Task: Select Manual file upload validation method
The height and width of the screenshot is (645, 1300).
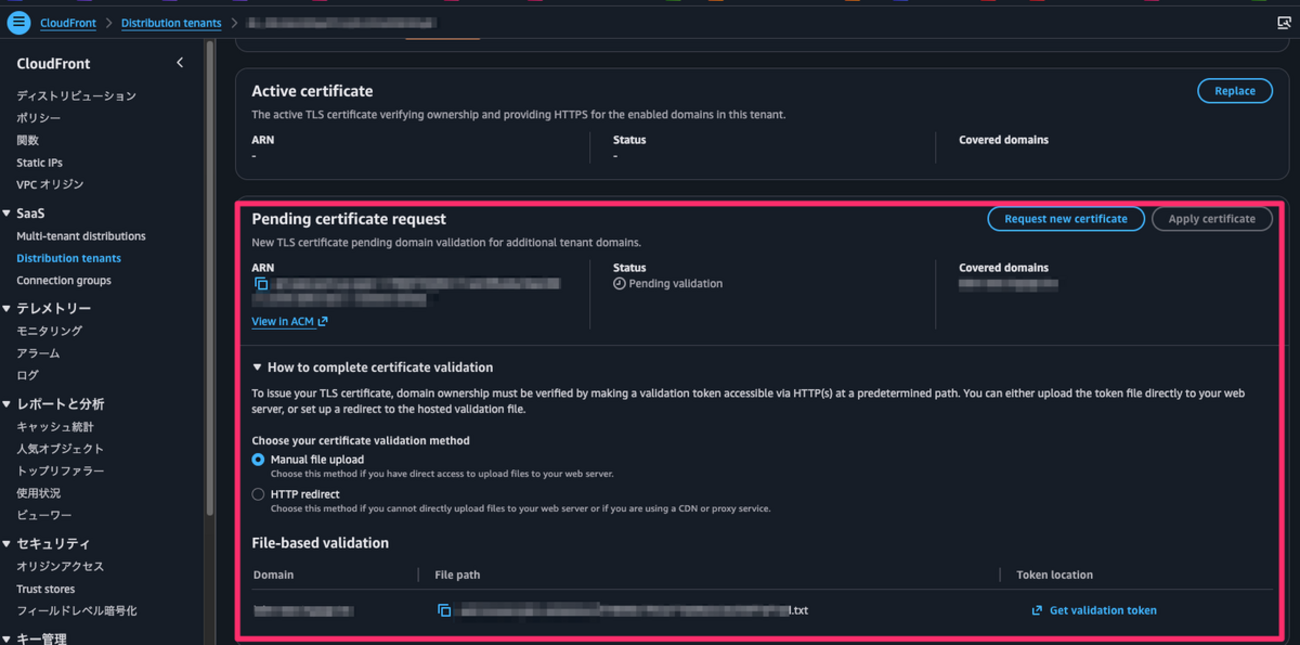Action: 258,460
